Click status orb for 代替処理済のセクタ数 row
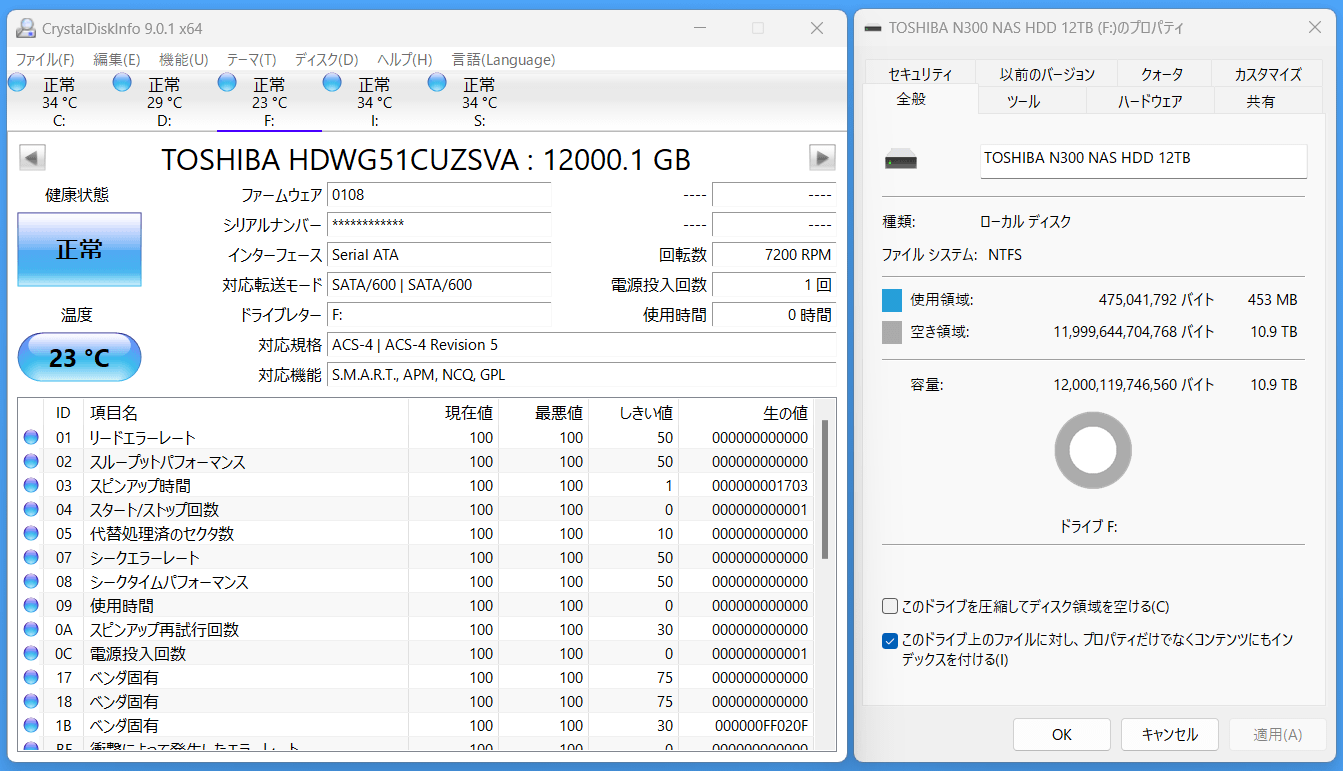Image resolution: width=1343 pixels, height=771 pixels. click(31, 534)
